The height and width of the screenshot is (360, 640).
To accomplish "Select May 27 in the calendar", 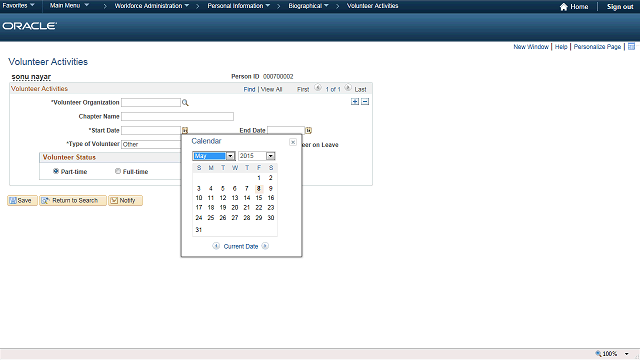I will [x=235, y=218].
